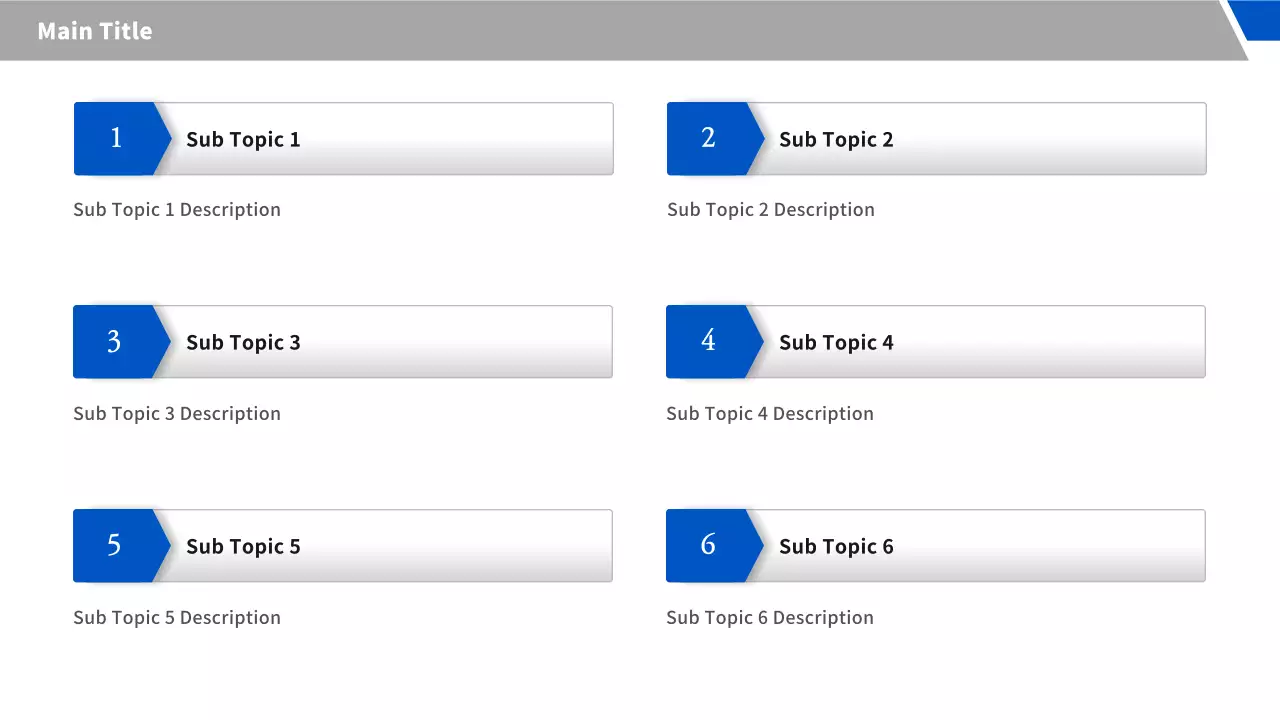The image size is (1280, 720).
Task: Click the blue number 2 arrow badge
Action: 710,138
